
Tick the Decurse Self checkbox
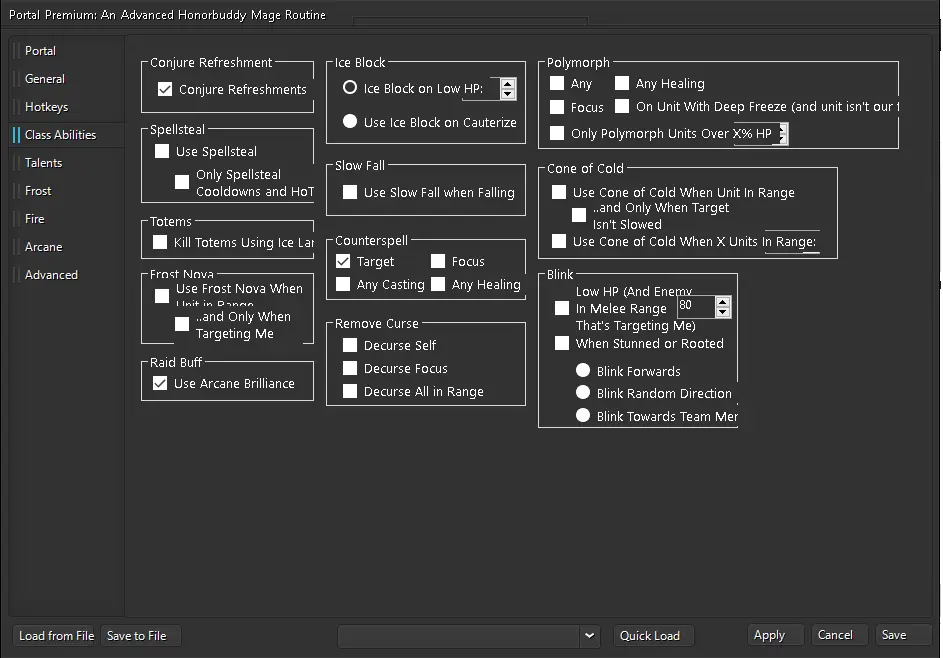click(x=350, y=345)
